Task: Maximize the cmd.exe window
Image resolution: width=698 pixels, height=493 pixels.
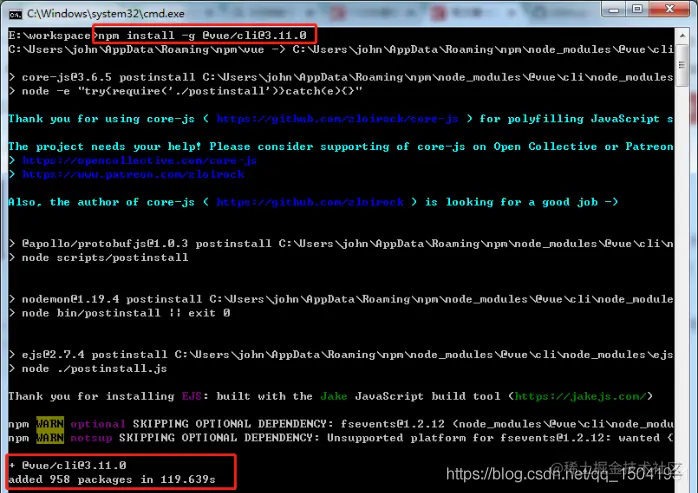Action: (x=637, y=9)
